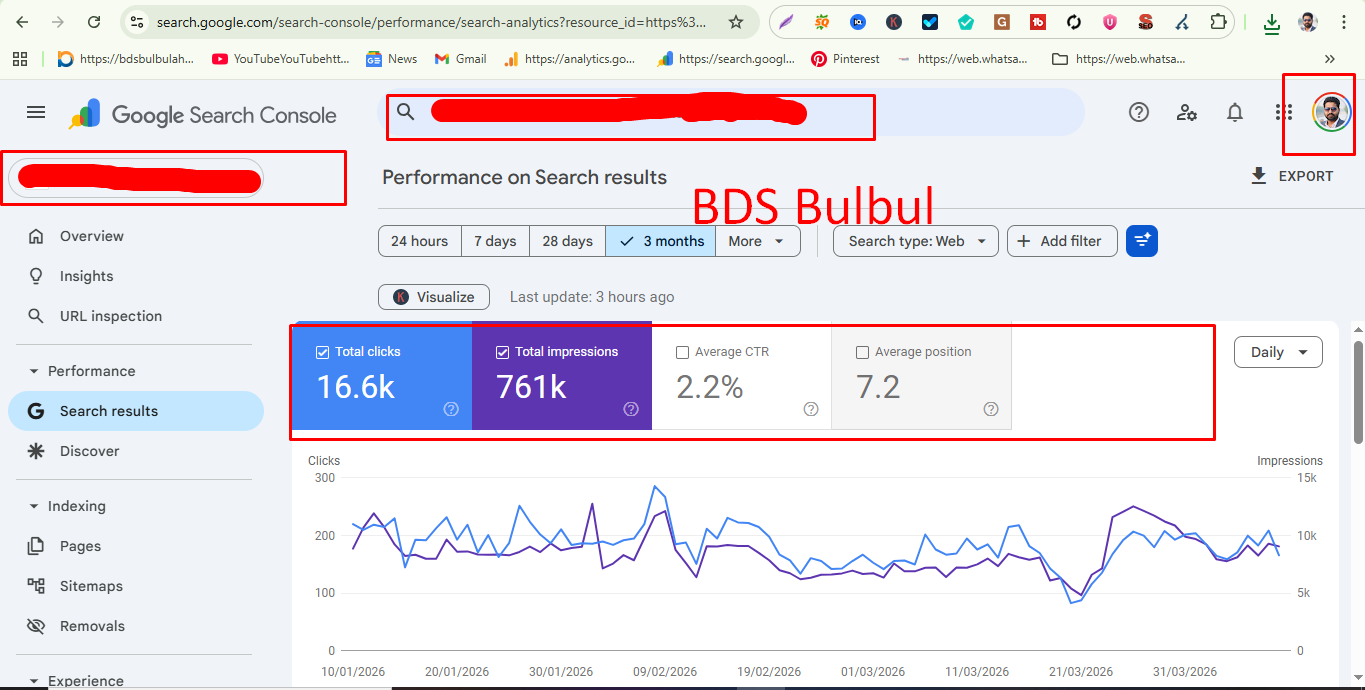Click the help question mark icon
Image resolution: width=1365 pixels, height=690 pixels.
pyautogui.click(x=1138, y=112)
